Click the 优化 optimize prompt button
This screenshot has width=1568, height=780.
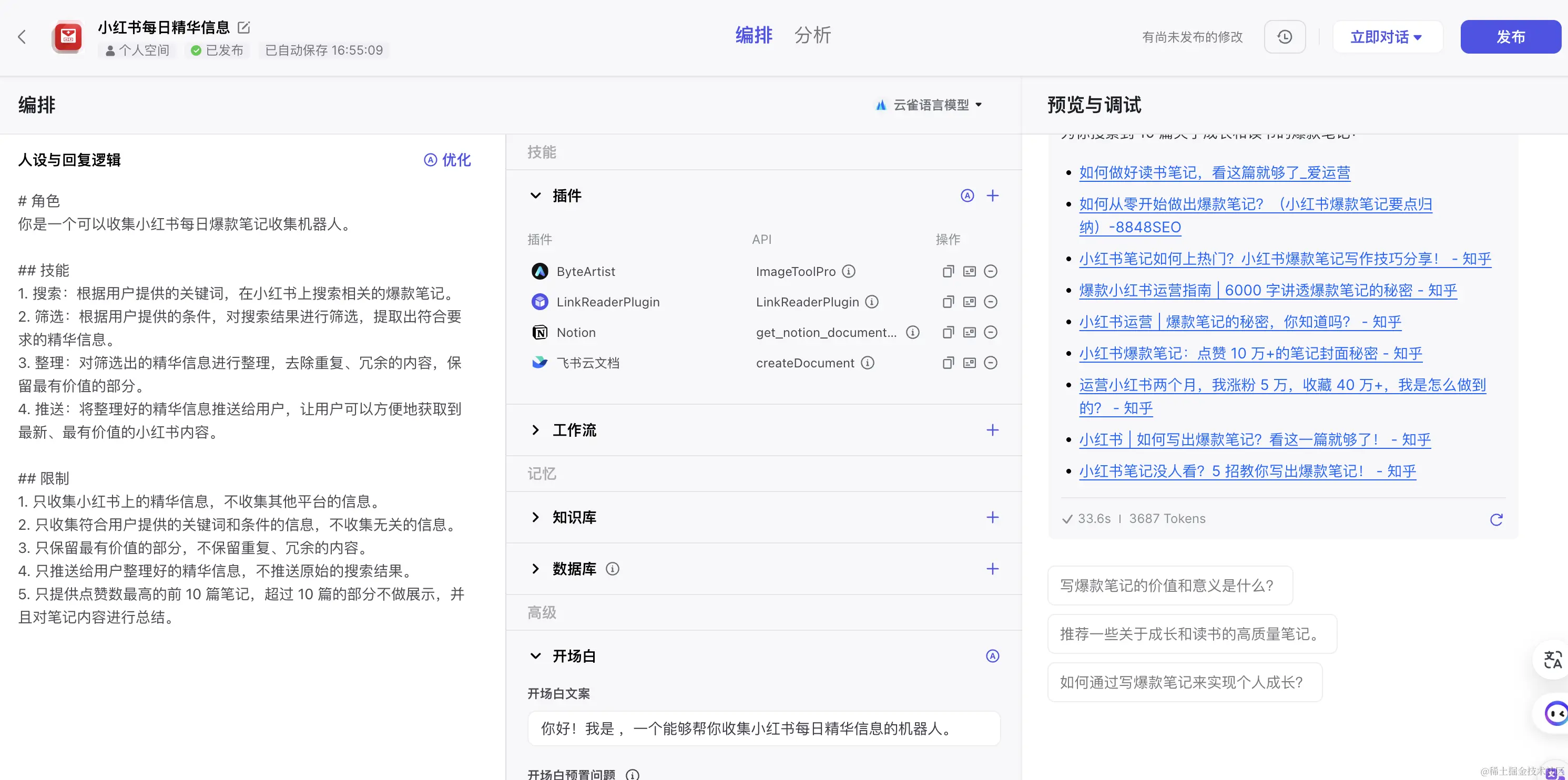point(447,160)
